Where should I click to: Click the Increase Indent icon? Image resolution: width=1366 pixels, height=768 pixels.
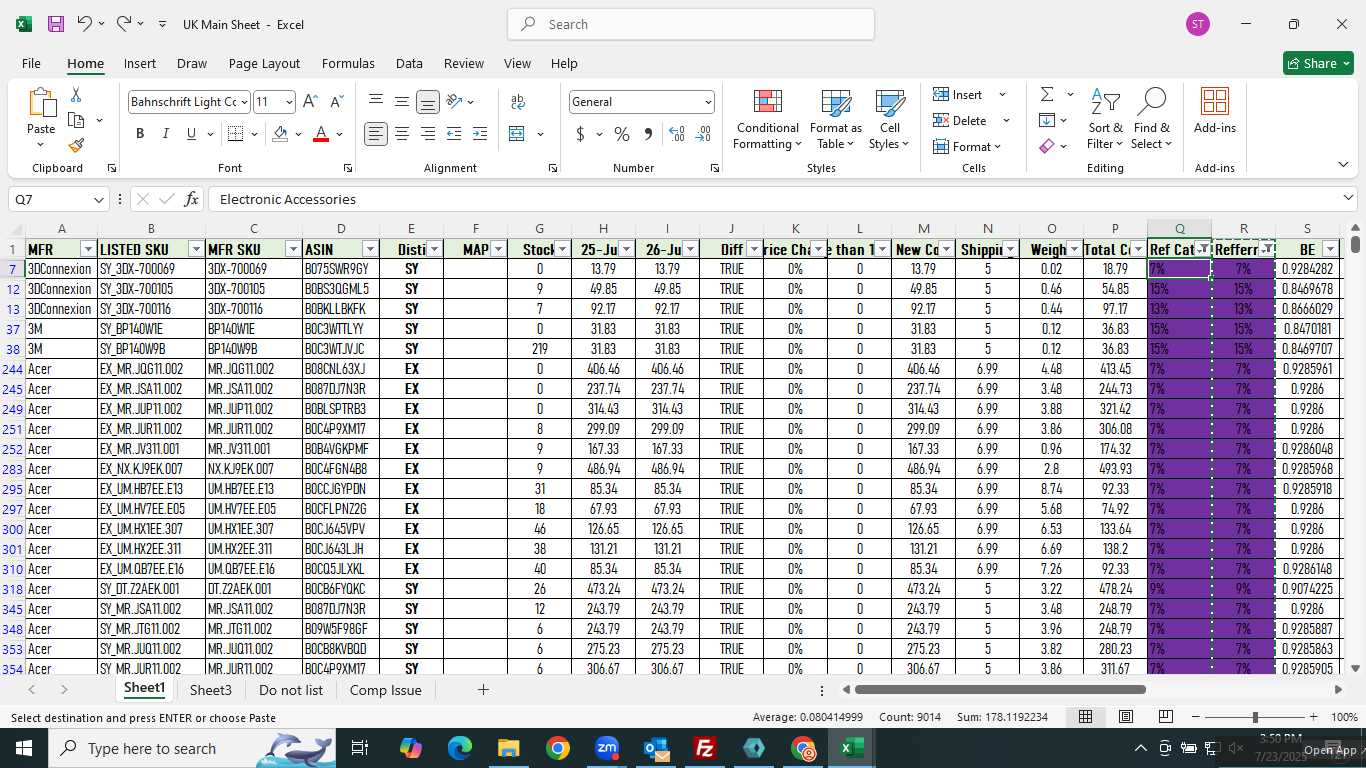(480, 134)
